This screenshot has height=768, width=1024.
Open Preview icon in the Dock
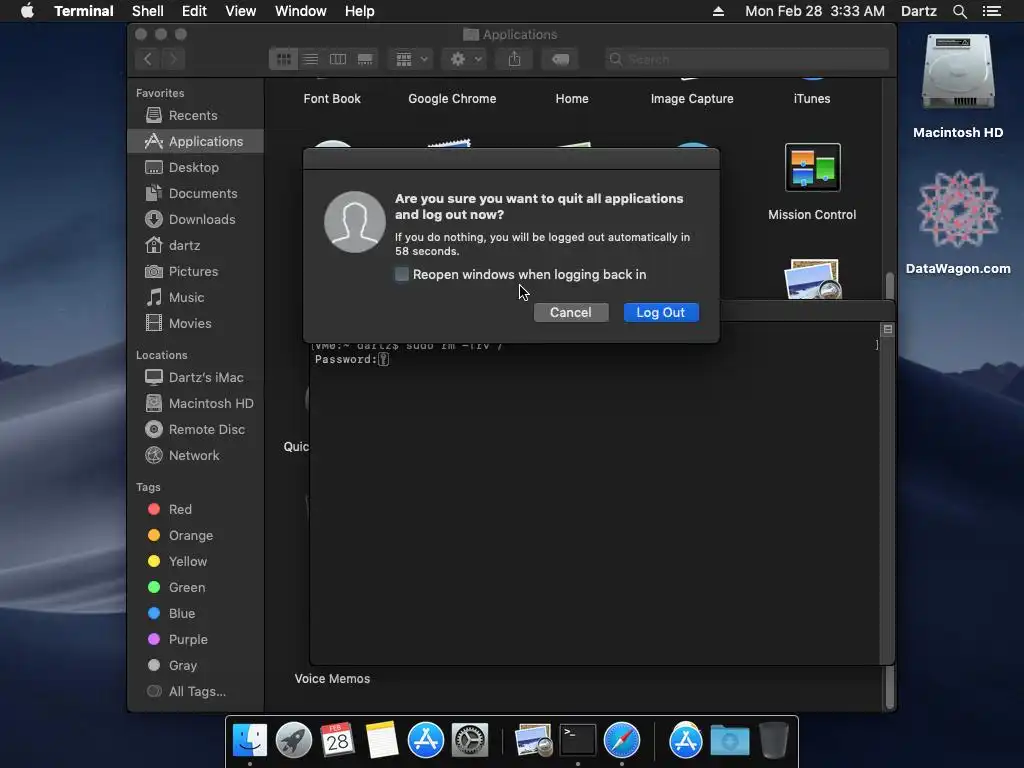click(x=533, y=741)
